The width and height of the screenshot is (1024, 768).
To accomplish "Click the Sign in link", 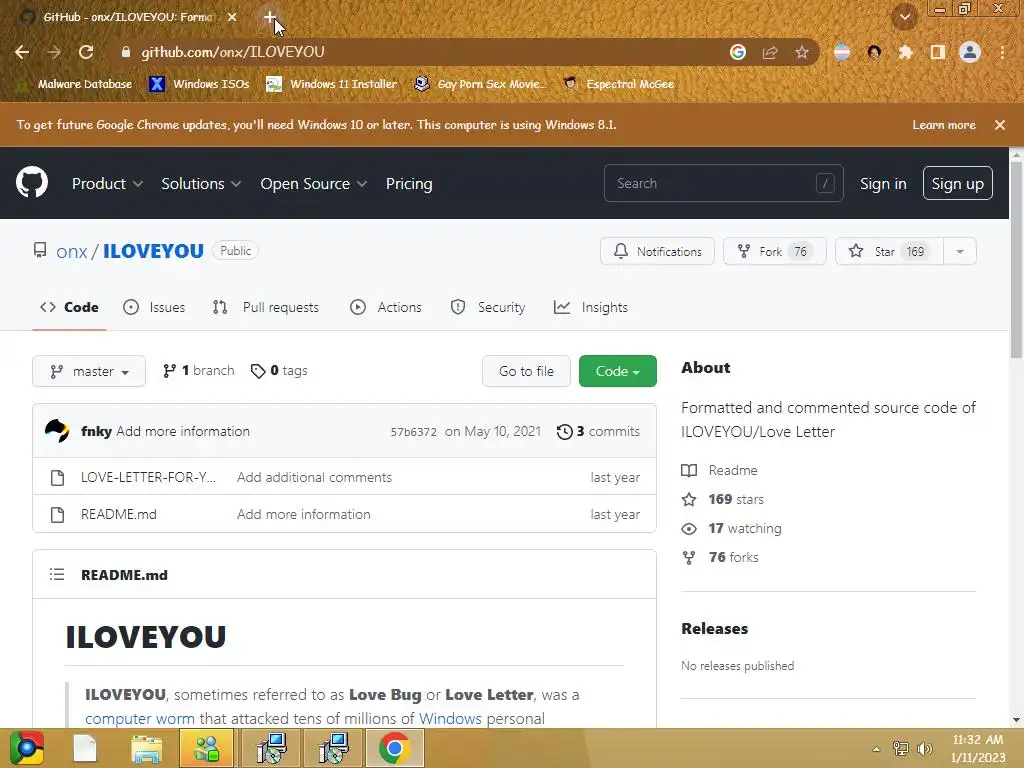I will pos(883,184).
